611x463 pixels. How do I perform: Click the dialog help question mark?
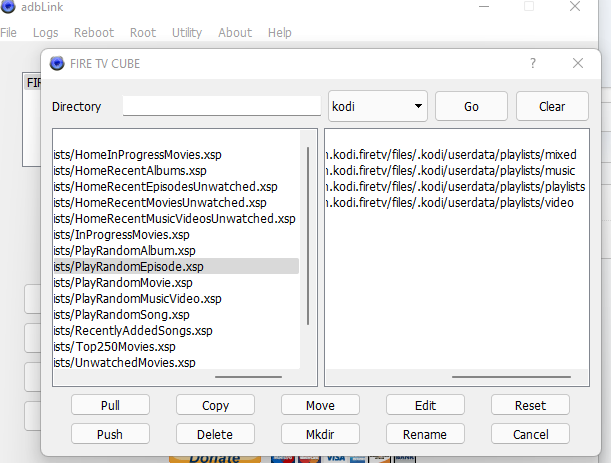(x=533, y=63)
